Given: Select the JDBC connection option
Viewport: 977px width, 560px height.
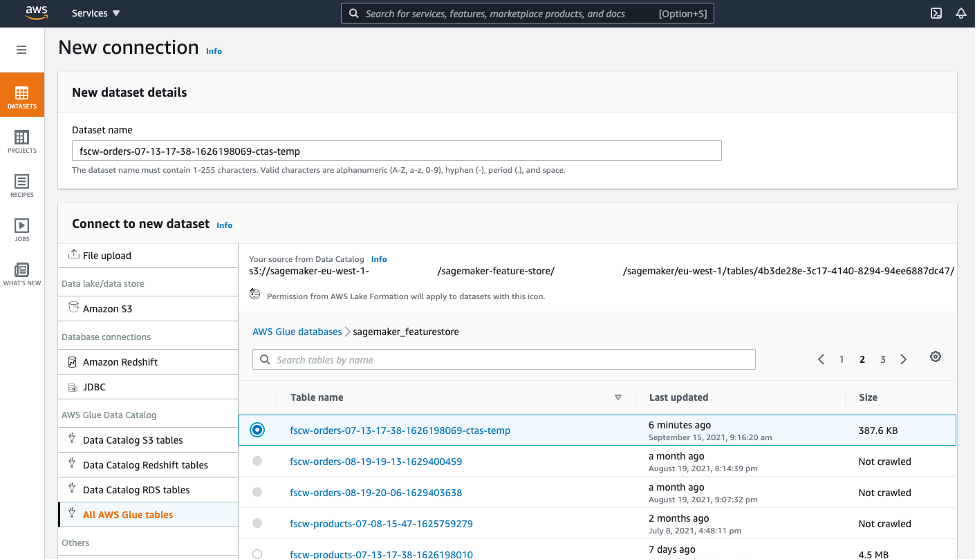Looking at the screenshot, I should pyautogui.click(x=148, y=387).
